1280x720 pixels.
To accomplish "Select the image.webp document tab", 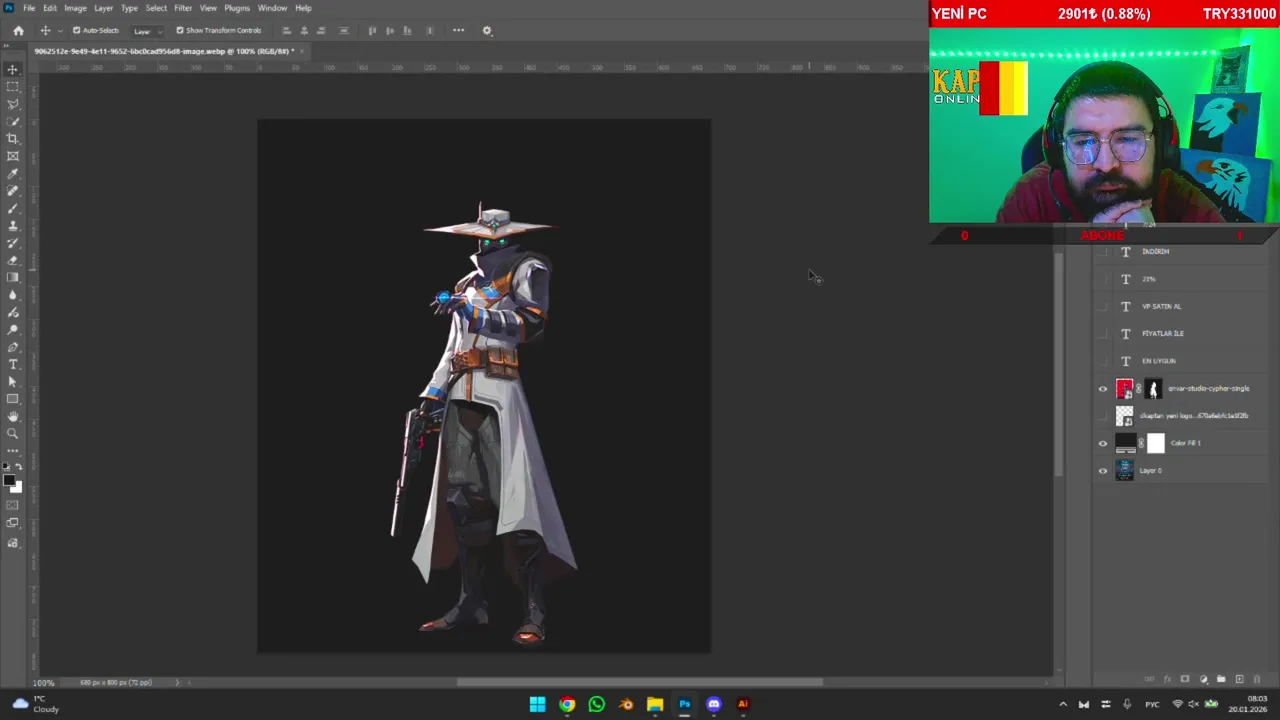I will tap(163, 51).
